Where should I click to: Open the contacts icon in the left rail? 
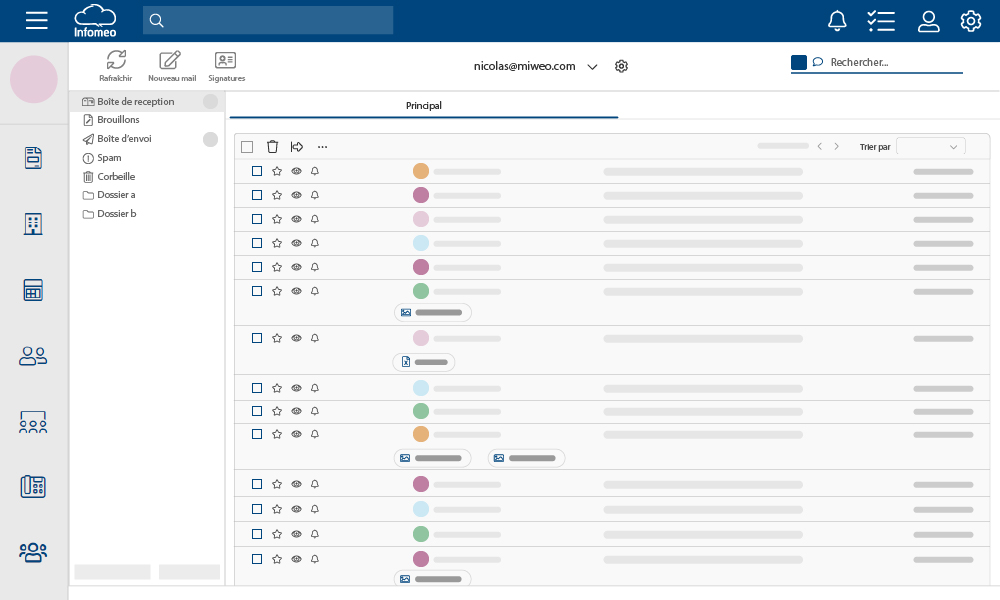pos(33,355)
